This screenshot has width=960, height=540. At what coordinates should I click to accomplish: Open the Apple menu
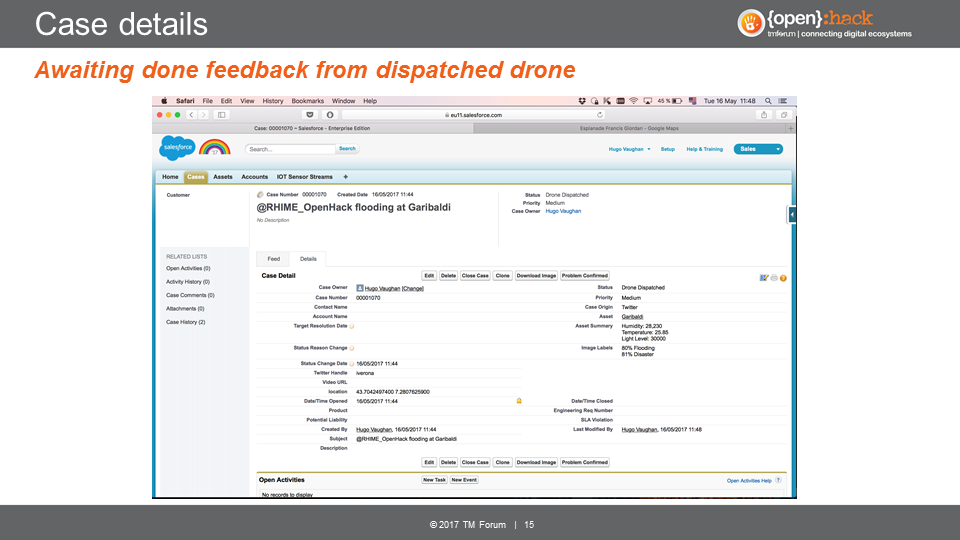pos(164,101)
